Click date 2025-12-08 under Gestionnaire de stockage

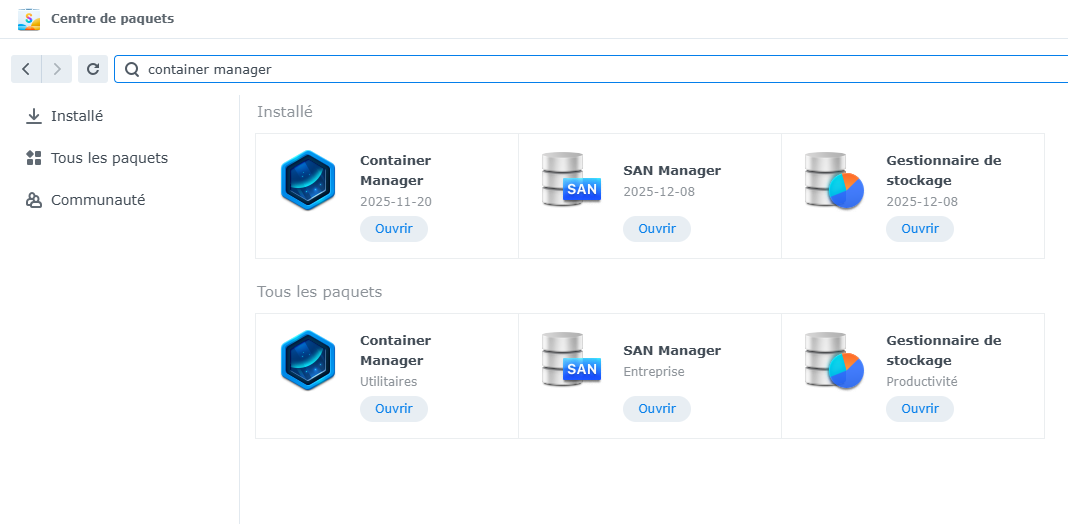pos(922,202)
